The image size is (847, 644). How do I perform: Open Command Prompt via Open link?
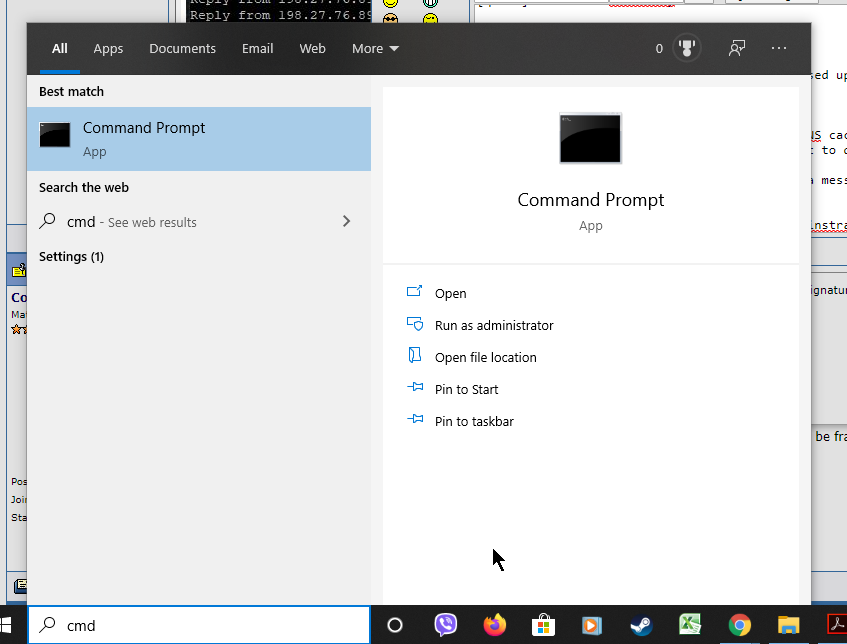(x=451, y=293)
